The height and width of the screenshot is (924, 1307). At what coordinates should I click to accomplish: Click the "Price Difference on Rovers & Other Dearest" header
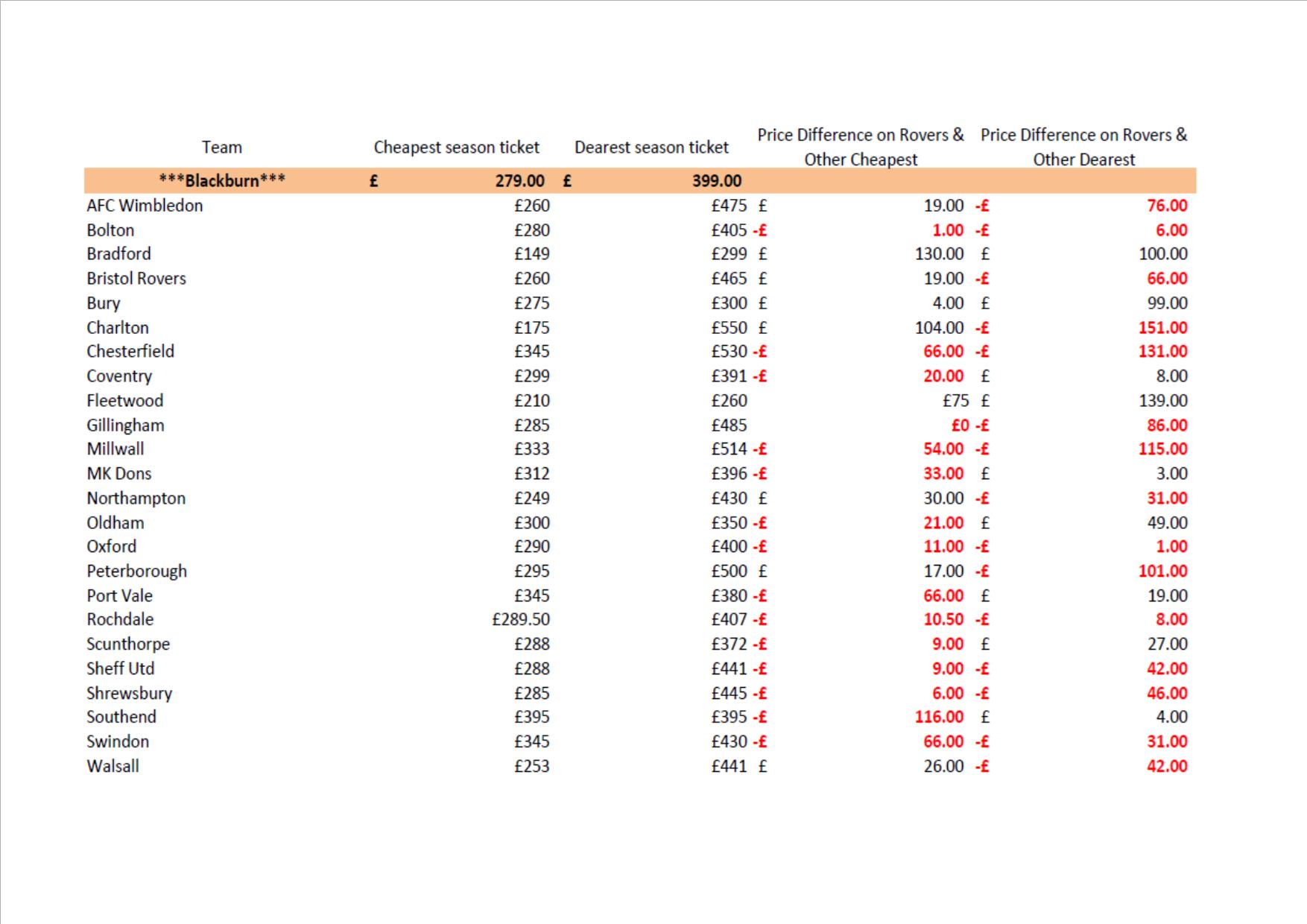point(1083,147)
